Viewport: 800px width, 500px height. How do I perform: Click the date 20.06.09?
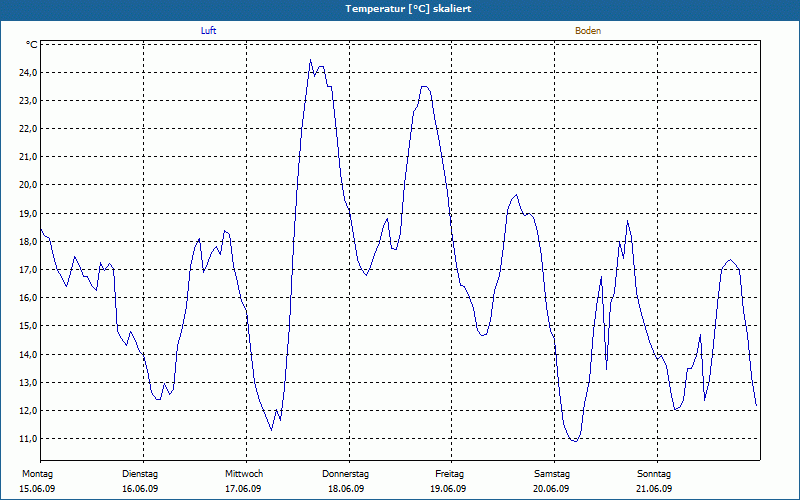[x=551, y=489]
